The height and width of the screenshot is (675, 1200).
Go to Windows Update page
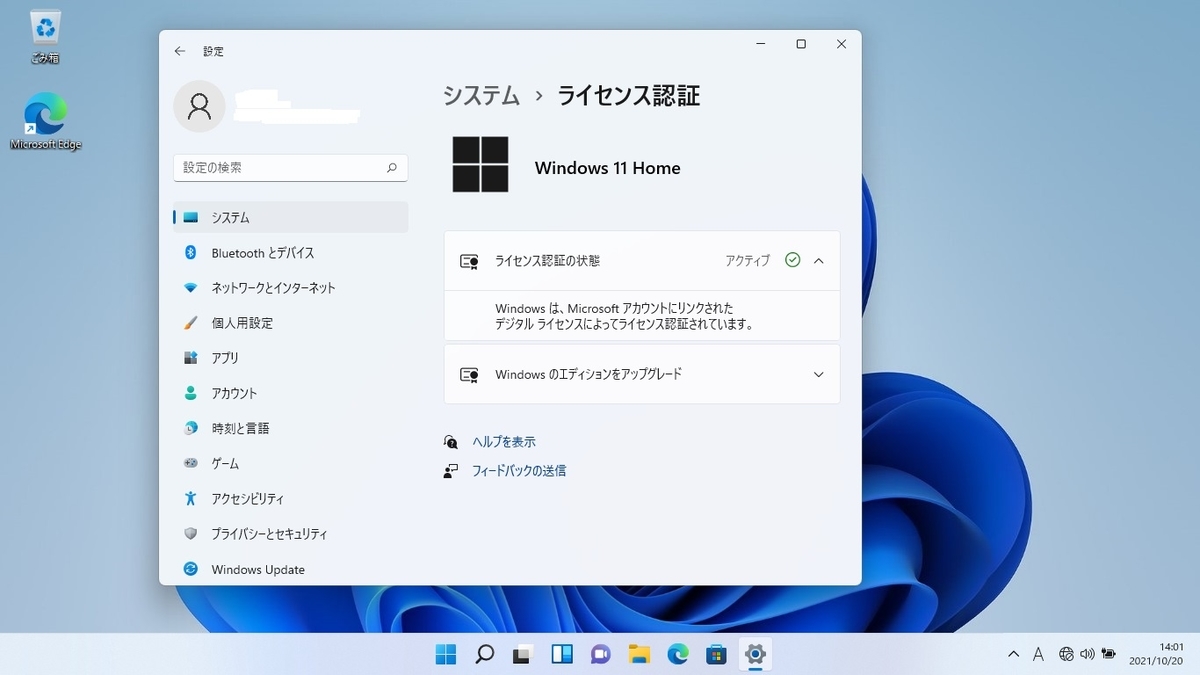pos(291,569)
